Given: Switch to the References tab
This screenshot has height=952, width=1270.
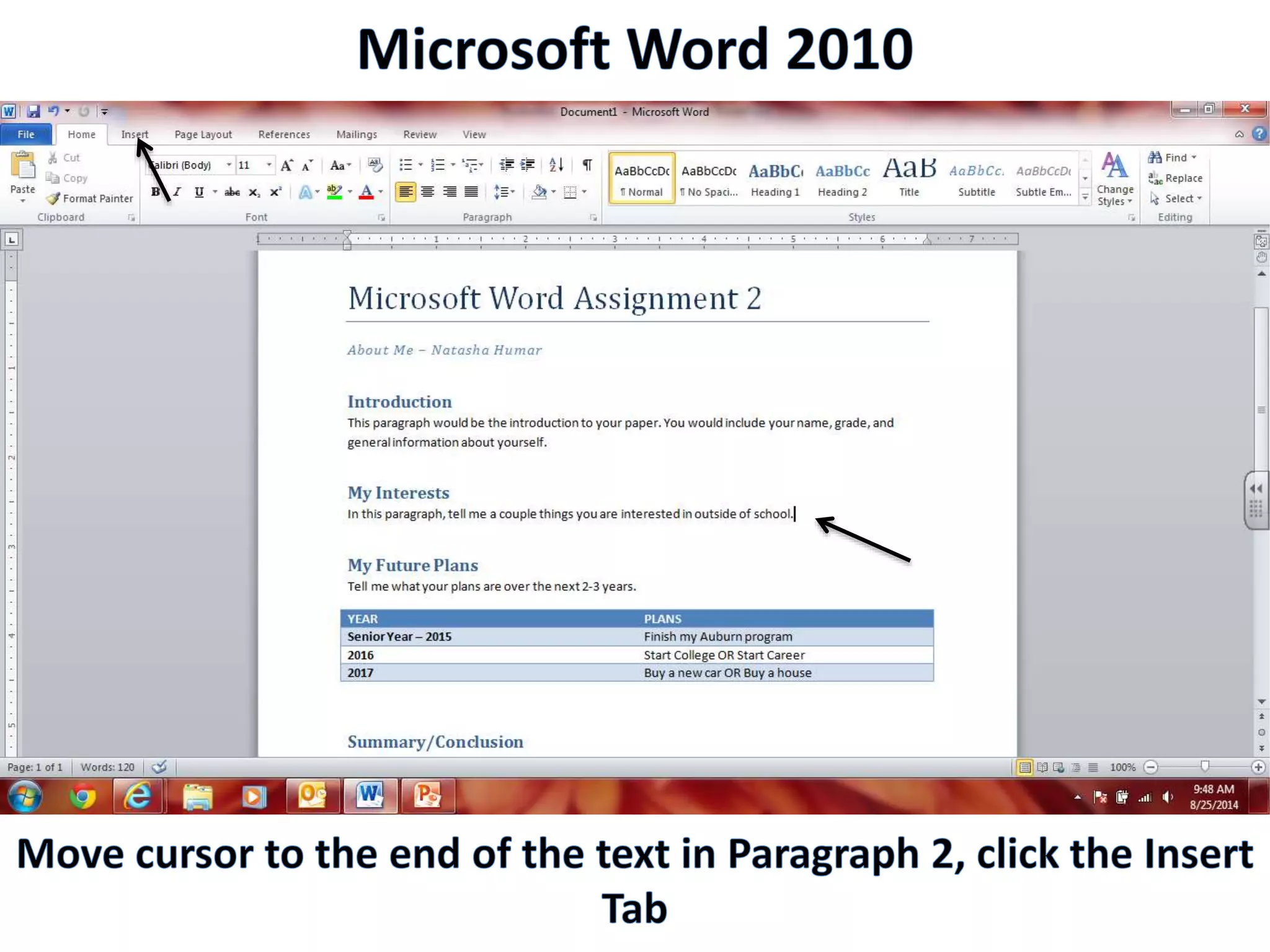Looking at the screenshot, I should (284, 134).
